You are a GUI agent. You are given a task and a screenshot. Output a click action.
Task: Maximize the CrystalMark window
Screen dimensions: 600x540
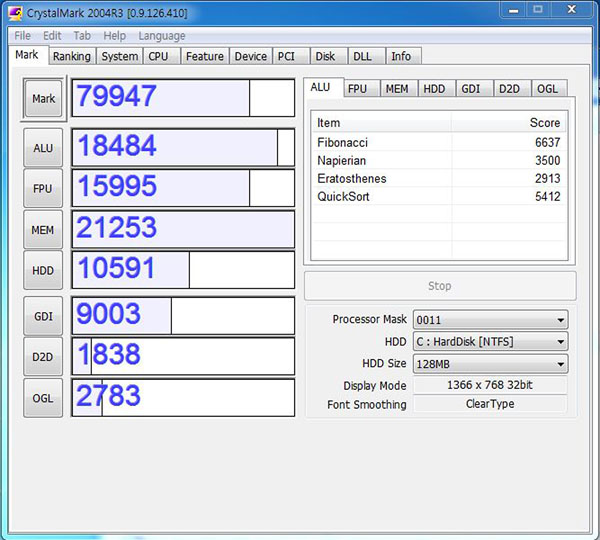538,10
